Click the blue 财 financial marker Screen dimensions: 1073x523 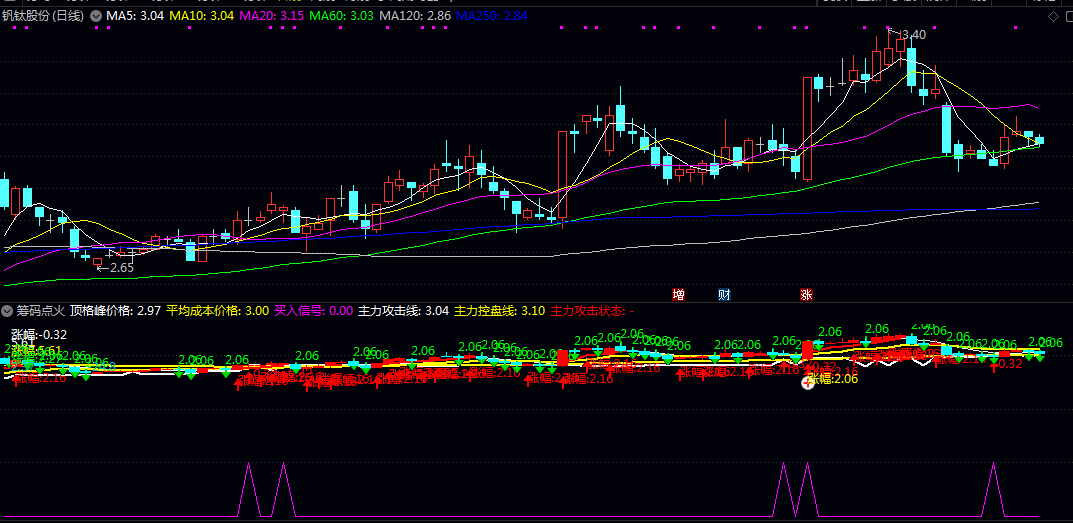(724, 294)
